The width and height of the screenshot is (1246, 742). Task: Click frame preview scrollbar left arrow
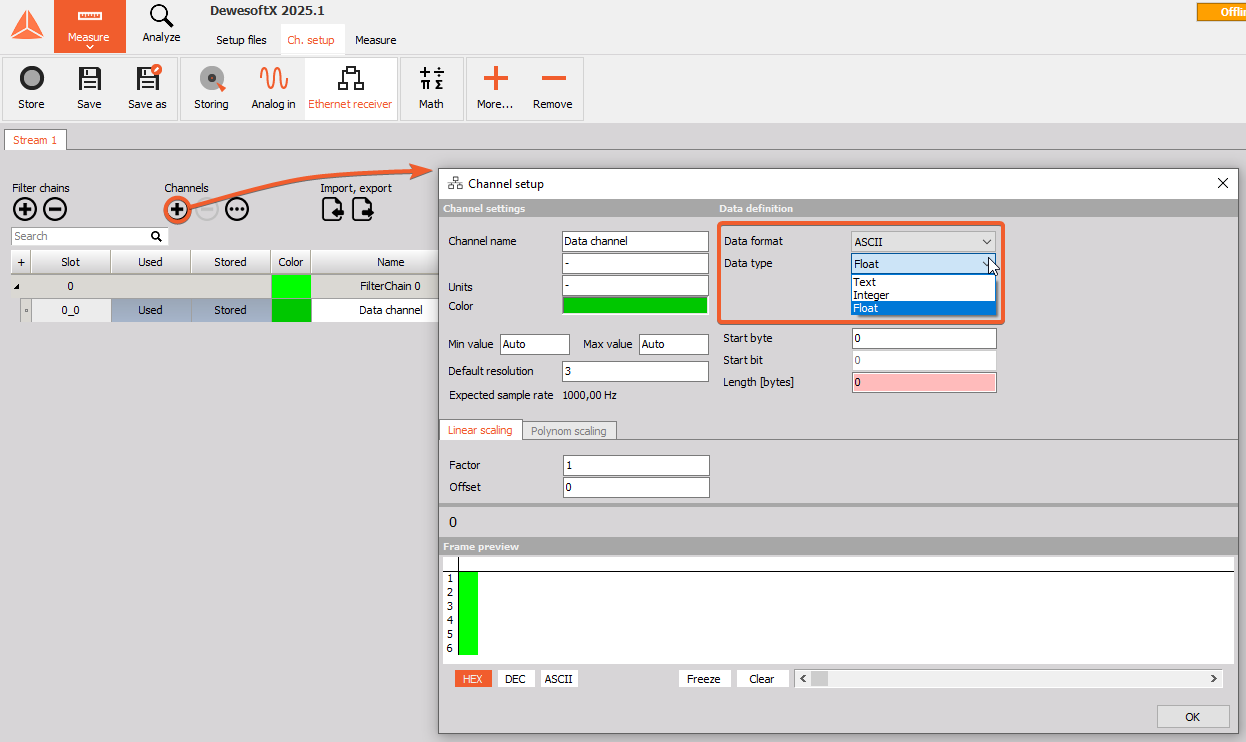tap(803, 679)
